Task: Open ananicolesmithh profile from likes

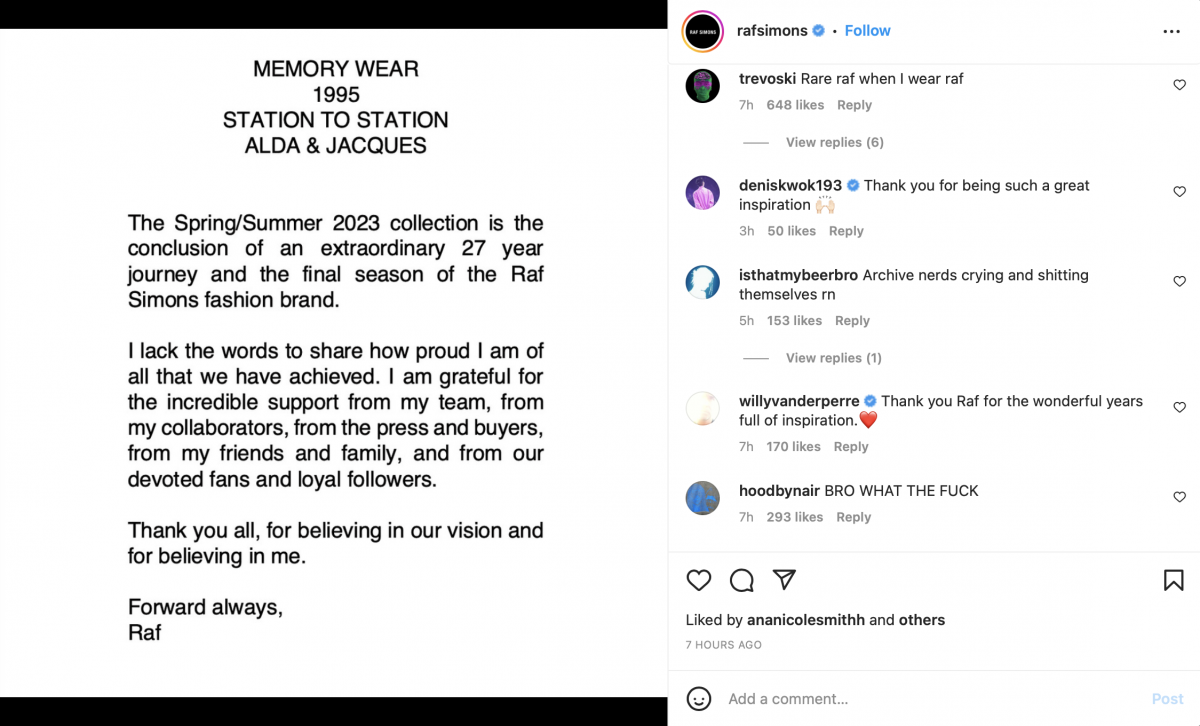Action: (x=806, y=620)
